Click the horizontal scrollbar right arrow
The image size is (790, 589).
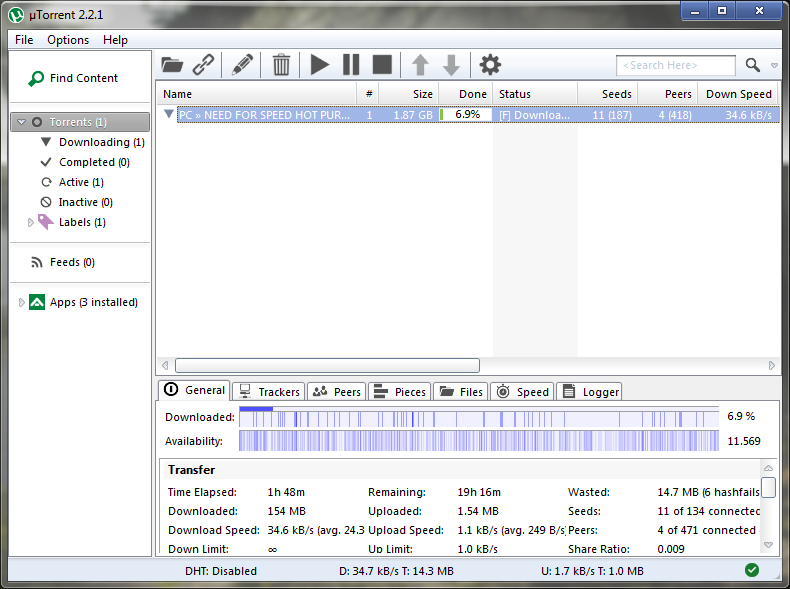(771, 365)
